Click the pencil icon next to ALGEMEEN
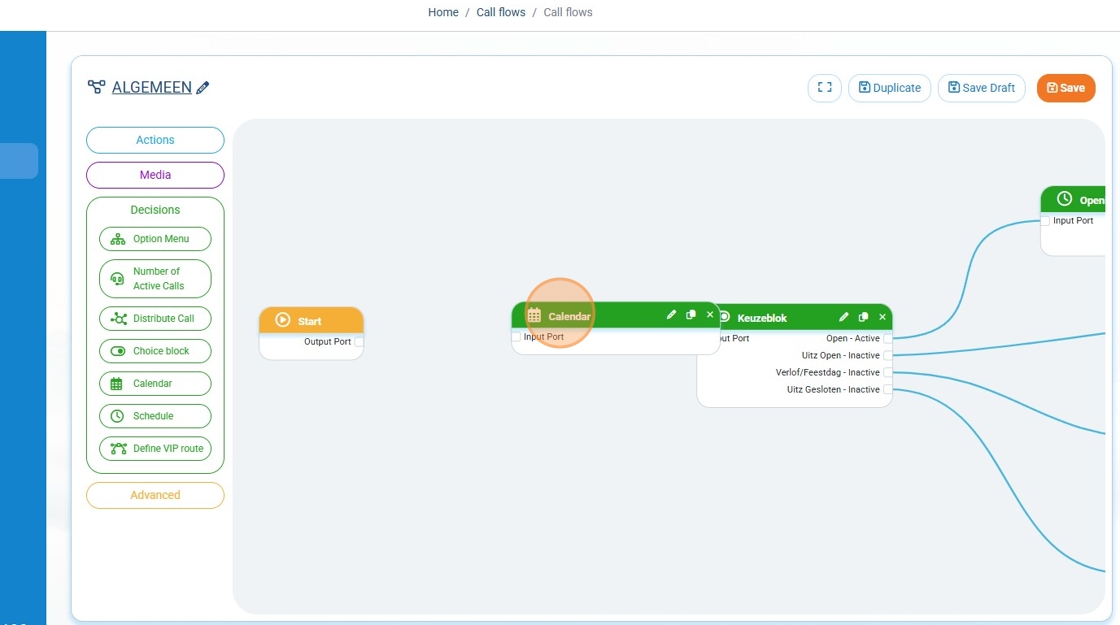The width and height of the screenshot is (1120, 625). [x=203, y=88]
